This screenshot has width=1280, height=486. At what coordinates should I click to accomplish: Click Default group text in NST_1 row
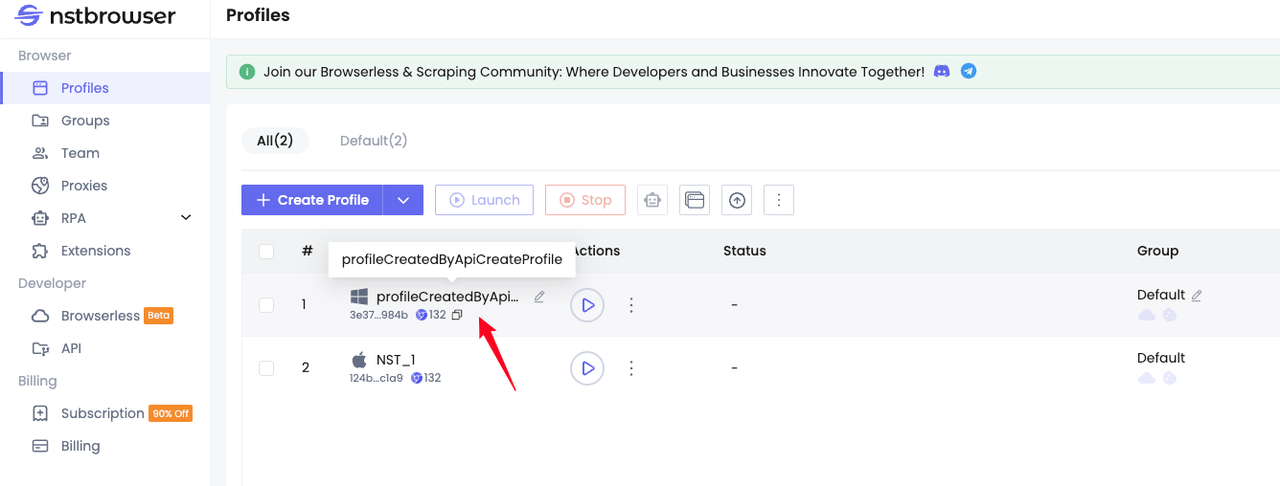[1161, 358]
